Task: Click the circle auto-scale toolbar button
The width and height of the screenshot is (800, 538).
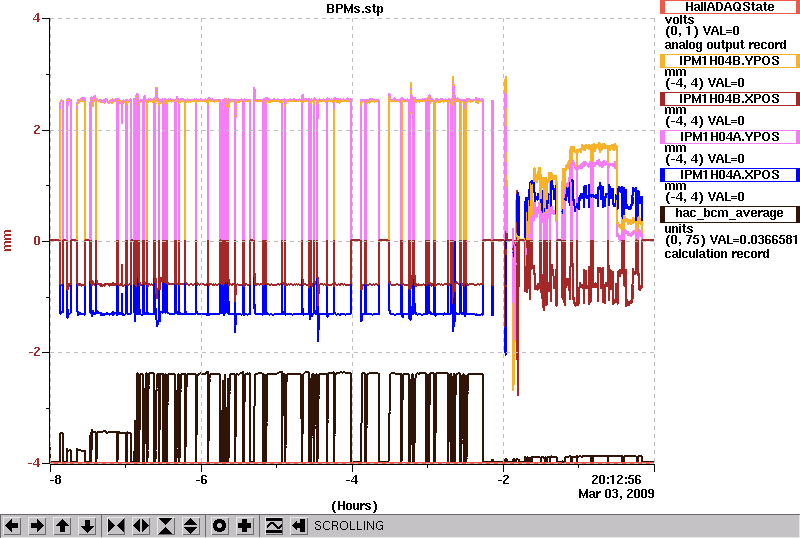Action: 219,526
